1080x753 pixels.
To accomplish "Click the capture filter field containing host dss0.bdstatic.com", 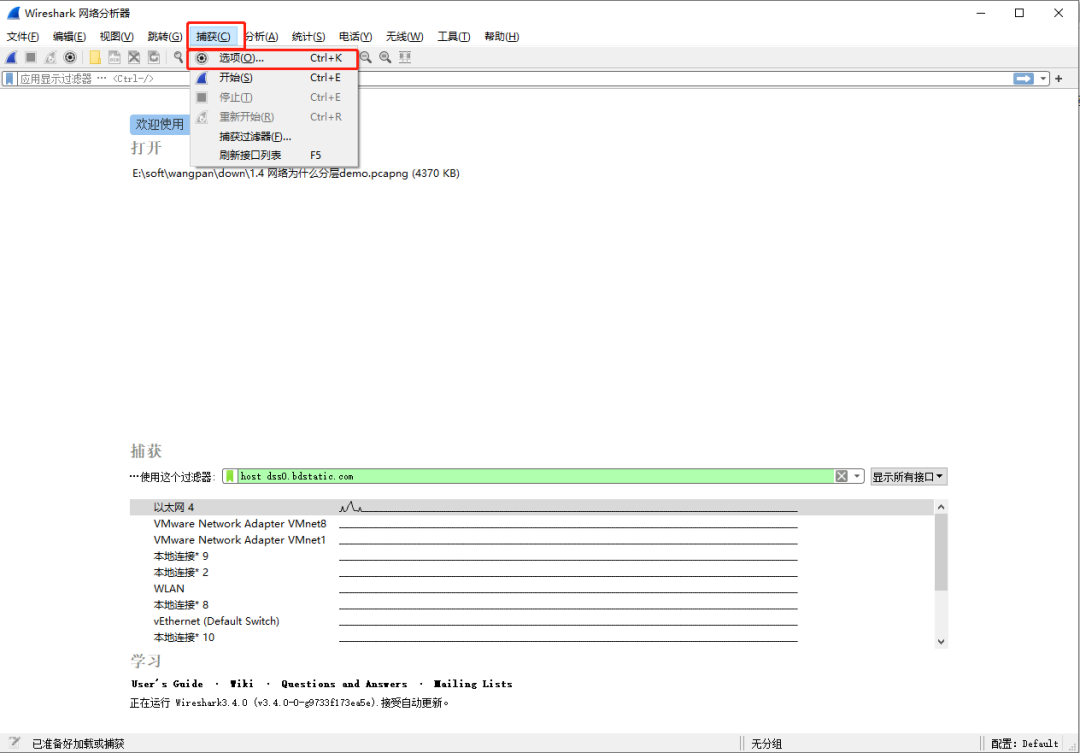I will [536, 476].
